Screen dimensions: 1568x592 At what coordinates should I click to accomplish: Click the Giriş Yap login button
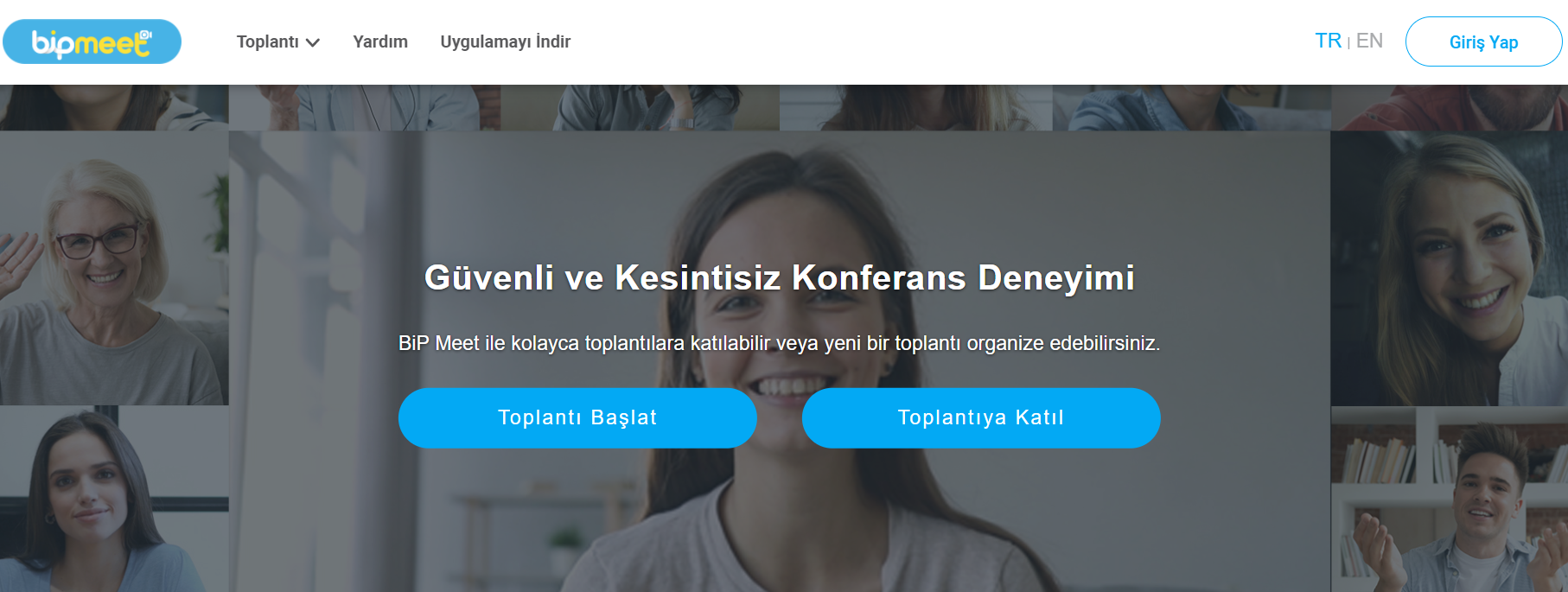pyautogui.click(x=1483, y=41)
